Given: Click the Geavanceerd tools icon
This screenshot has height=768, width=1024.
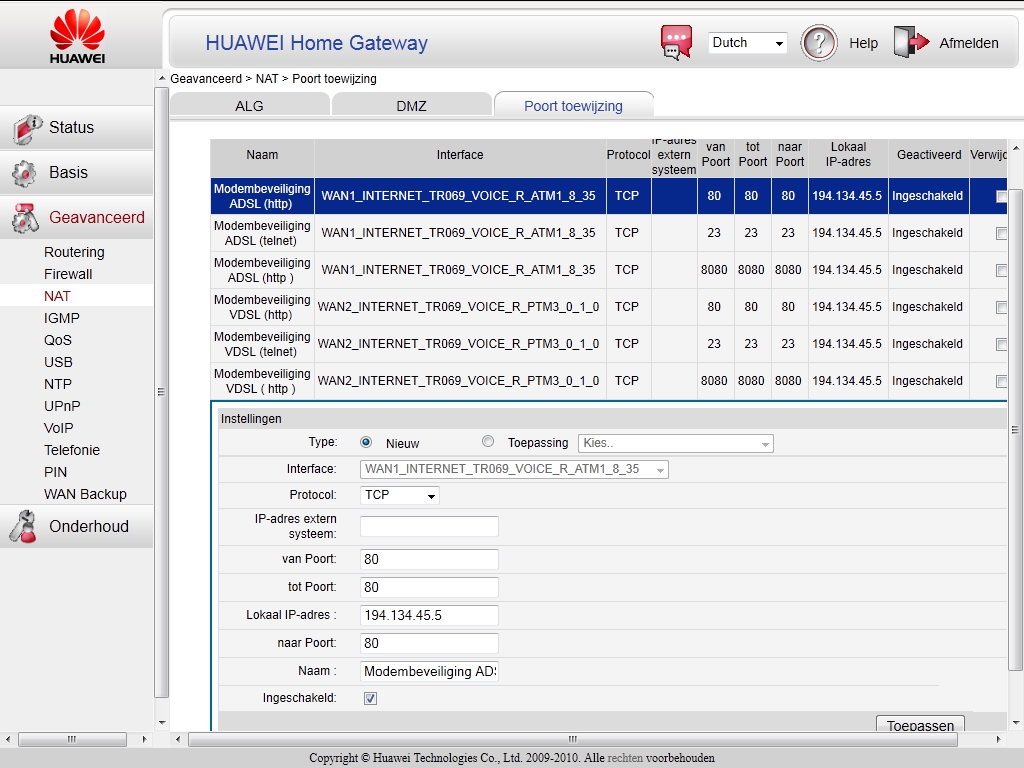Looking at the screenshot, I should coord(25,218).
